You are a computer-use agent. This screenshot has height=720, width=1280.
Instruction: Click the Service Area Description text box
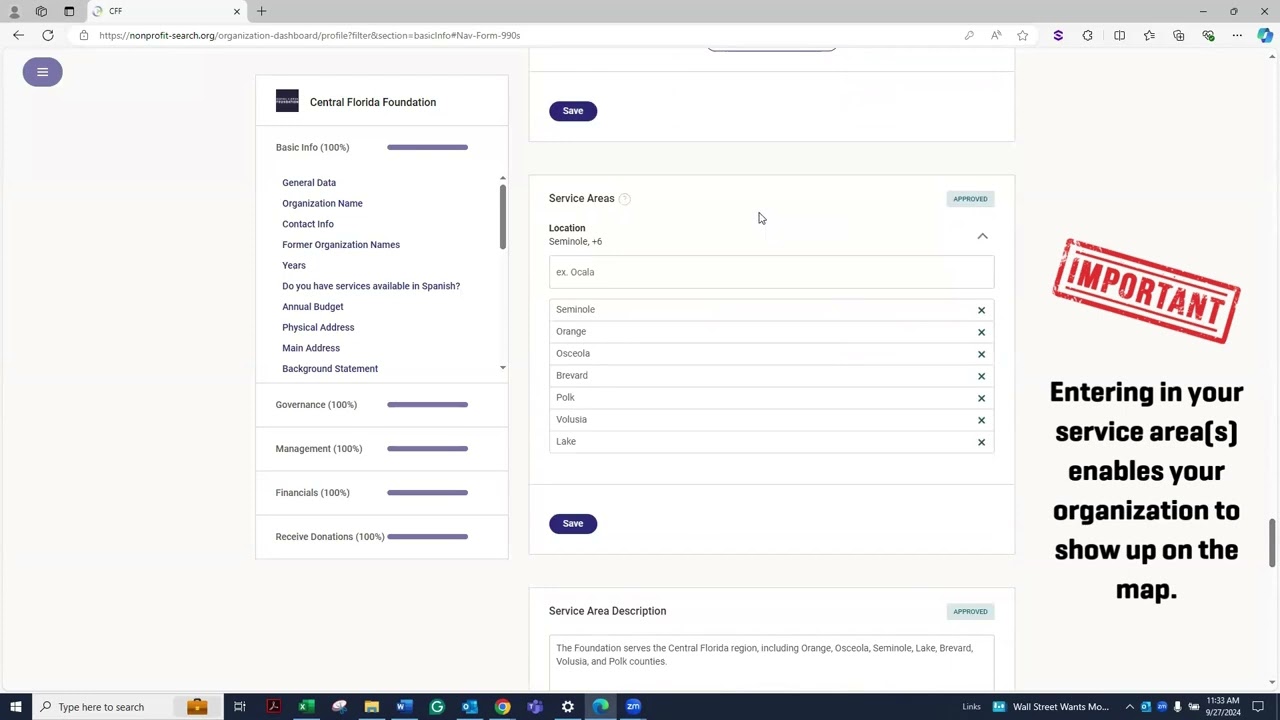[x=771, y=662]
